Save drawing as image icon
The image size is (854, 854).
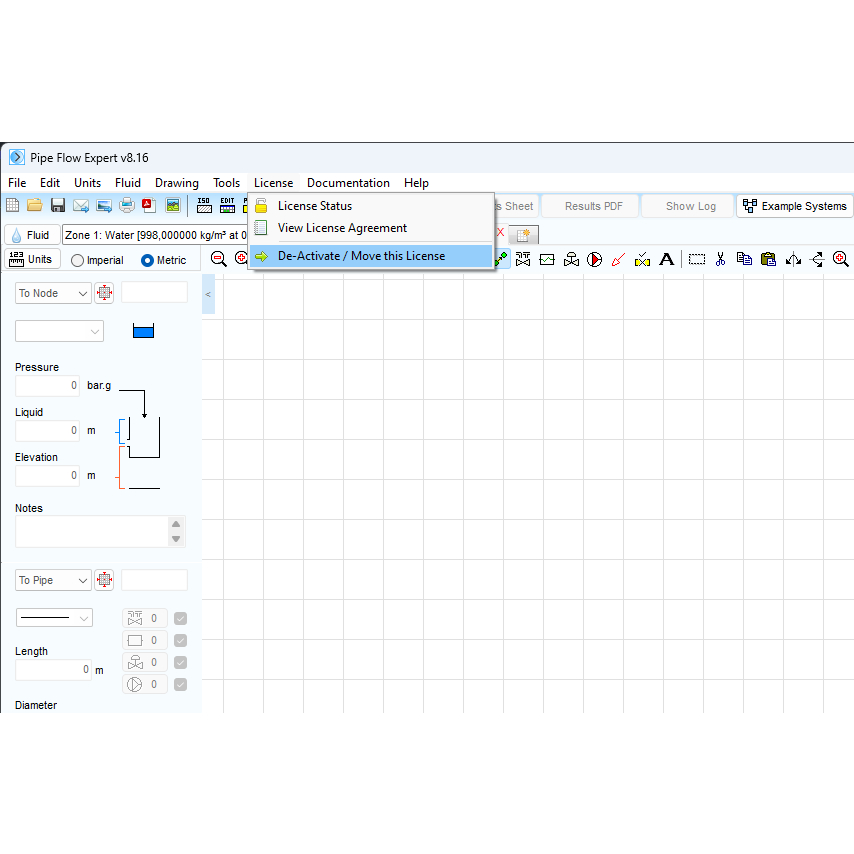(173, 205)
